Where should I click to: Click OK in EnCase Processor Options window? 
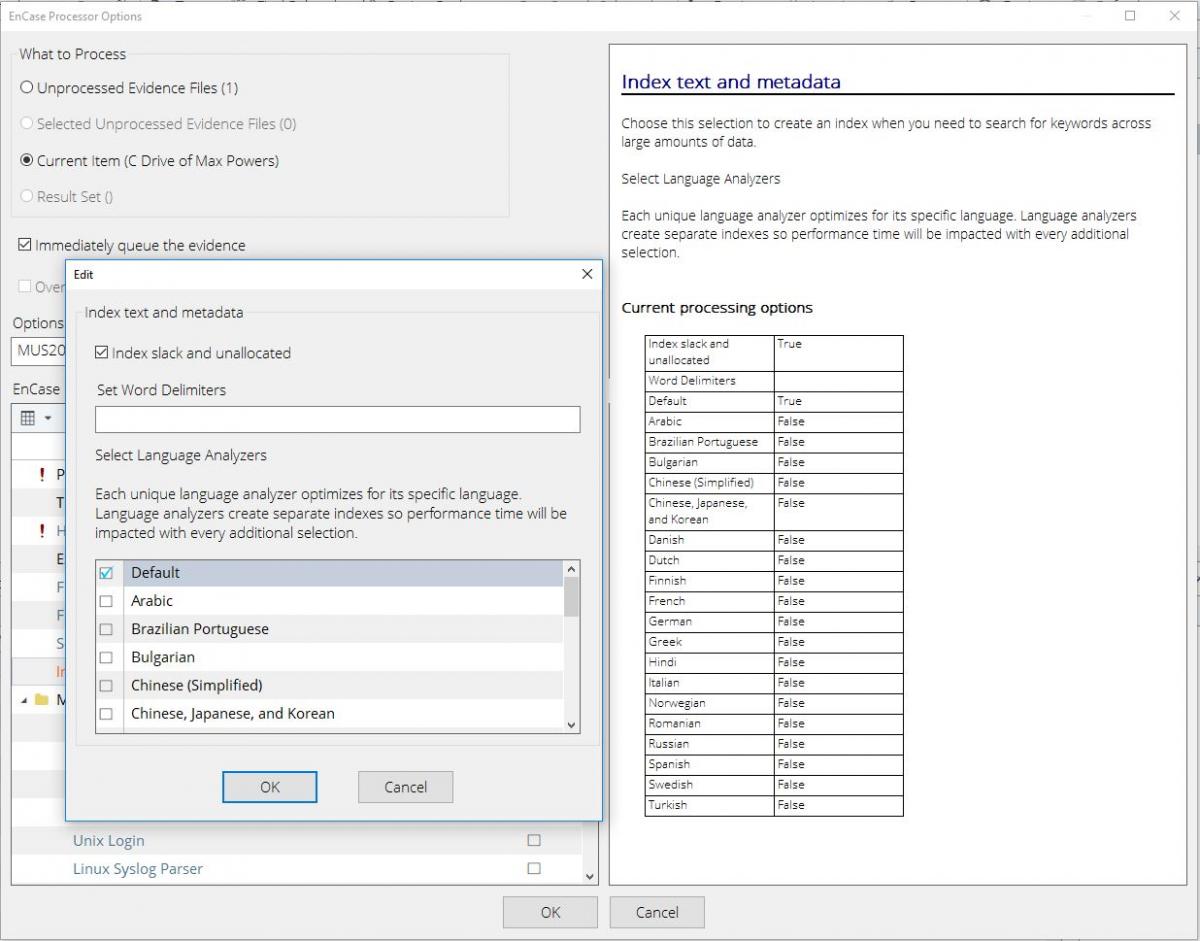pyautogui.click(x=550, y=912)
